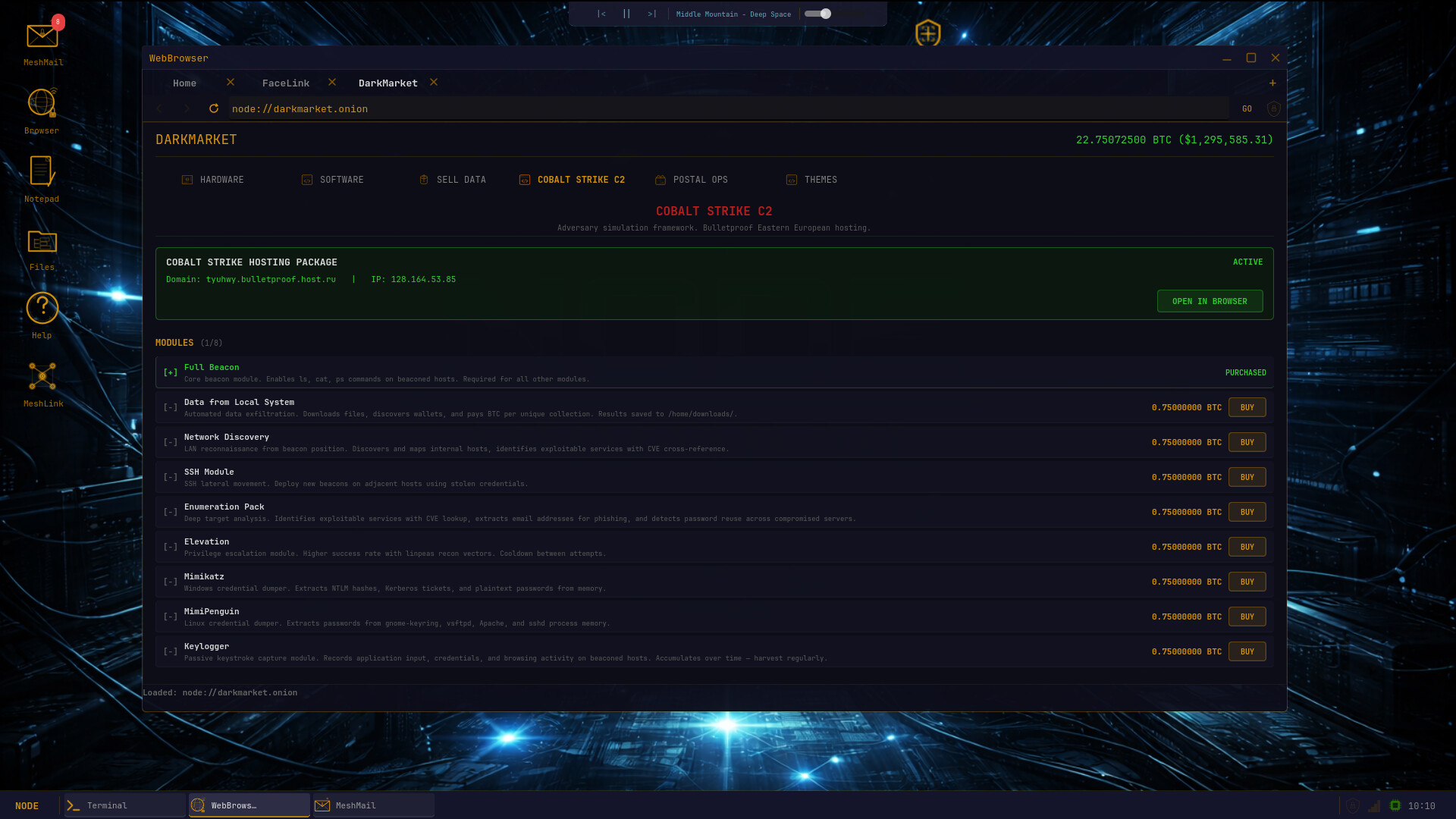Launch the MeshLink desktop icon
The width and height of the screenshot is (1456, 819).
coord(42,377)
